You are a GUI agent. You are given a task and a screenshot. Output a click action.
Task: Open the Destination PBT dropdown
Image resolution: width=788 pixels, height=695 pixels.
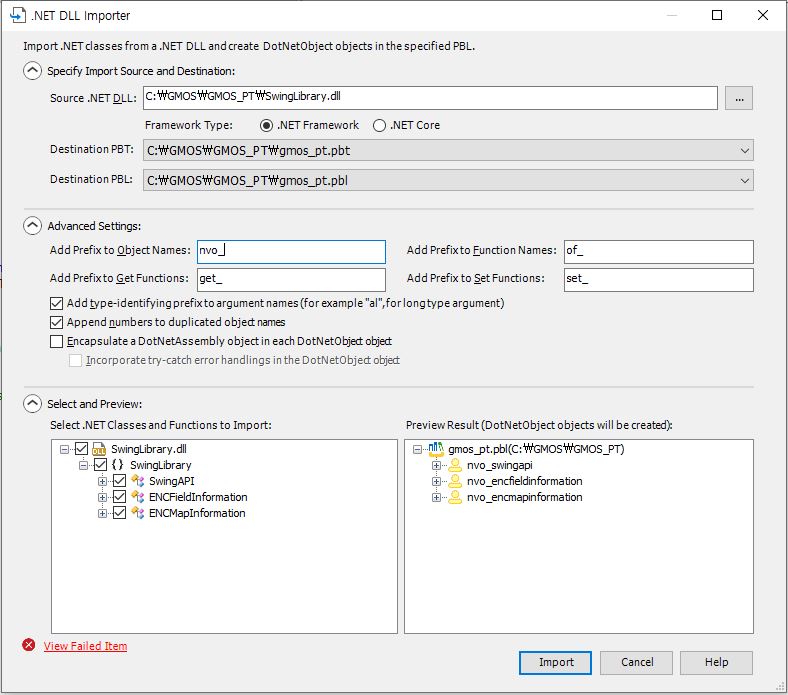click(x=744, y=151)
